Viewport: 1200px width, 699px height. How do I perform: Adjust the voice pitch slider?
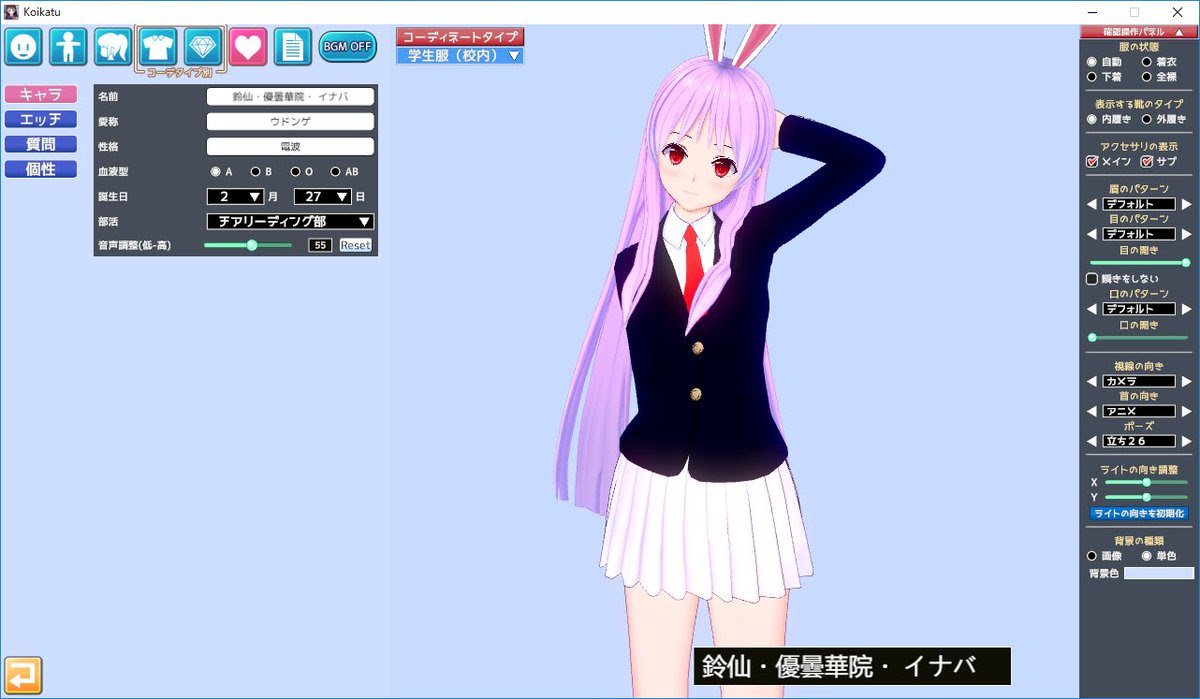pyautogui.click(x=248, y=245)
